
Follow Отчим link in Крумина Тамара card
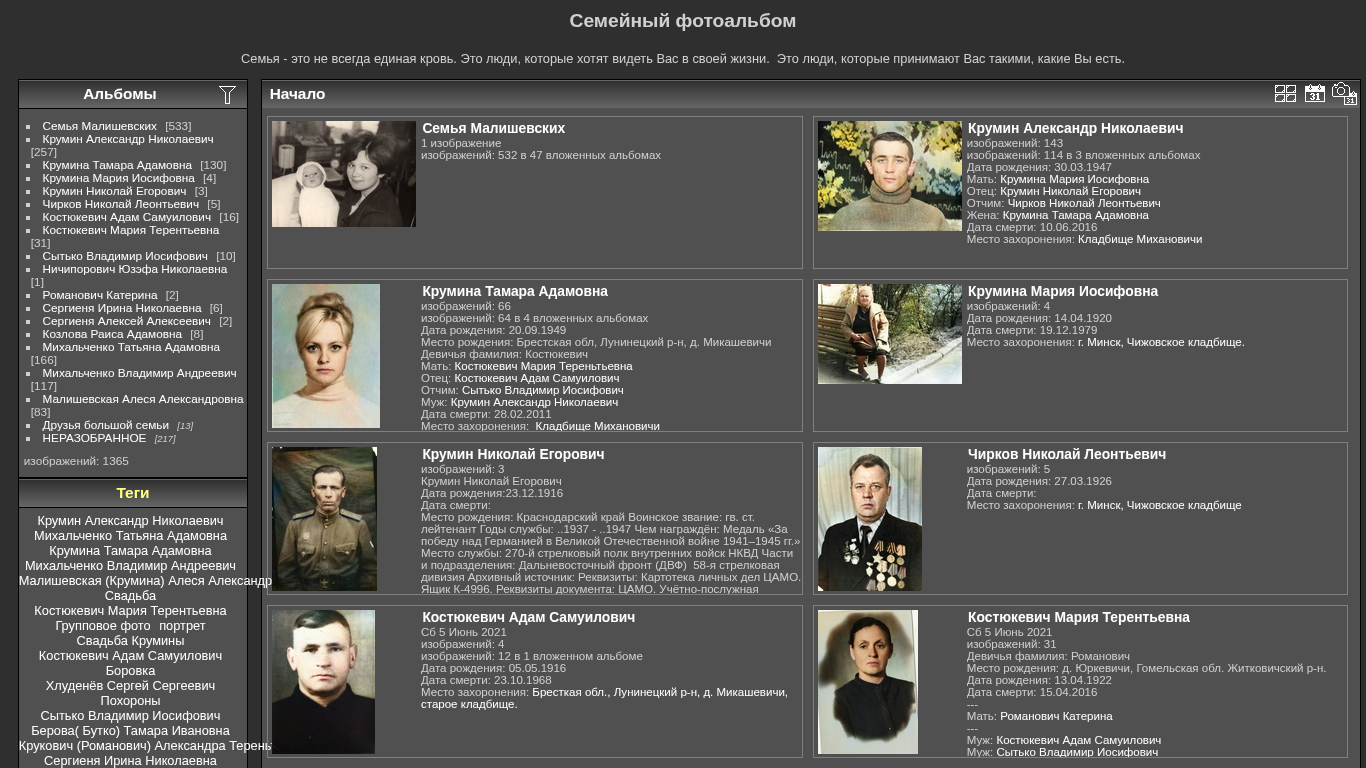(543, 391)
